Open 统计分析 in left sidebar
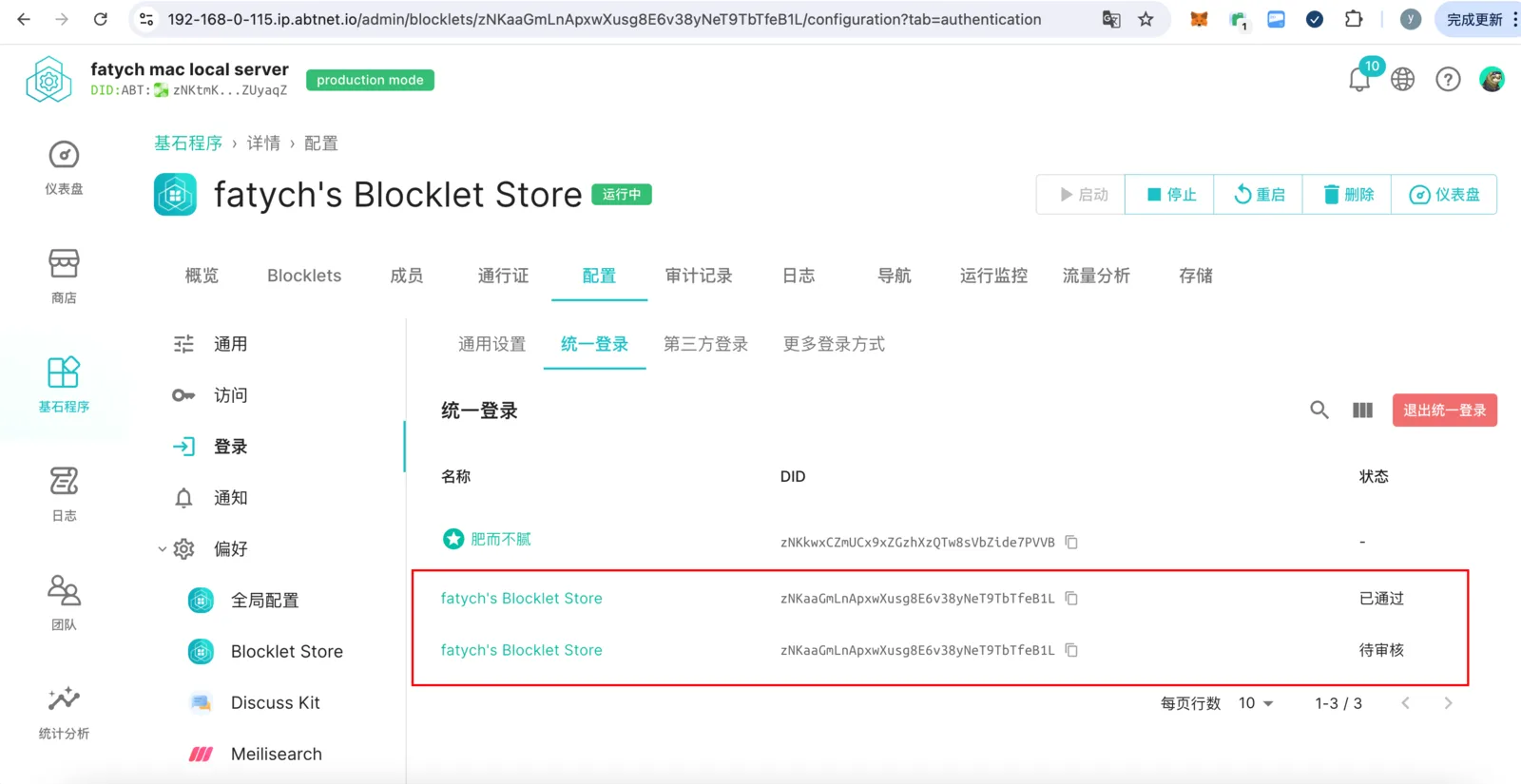Image resolution: width=1521 pixels, height=784 pixels. [x=64, y=713]
